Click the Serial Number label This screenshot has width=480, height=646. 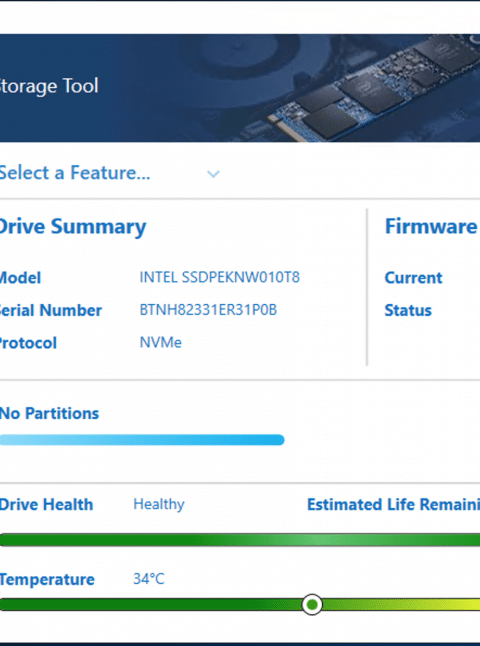click(x=51, y=310)
